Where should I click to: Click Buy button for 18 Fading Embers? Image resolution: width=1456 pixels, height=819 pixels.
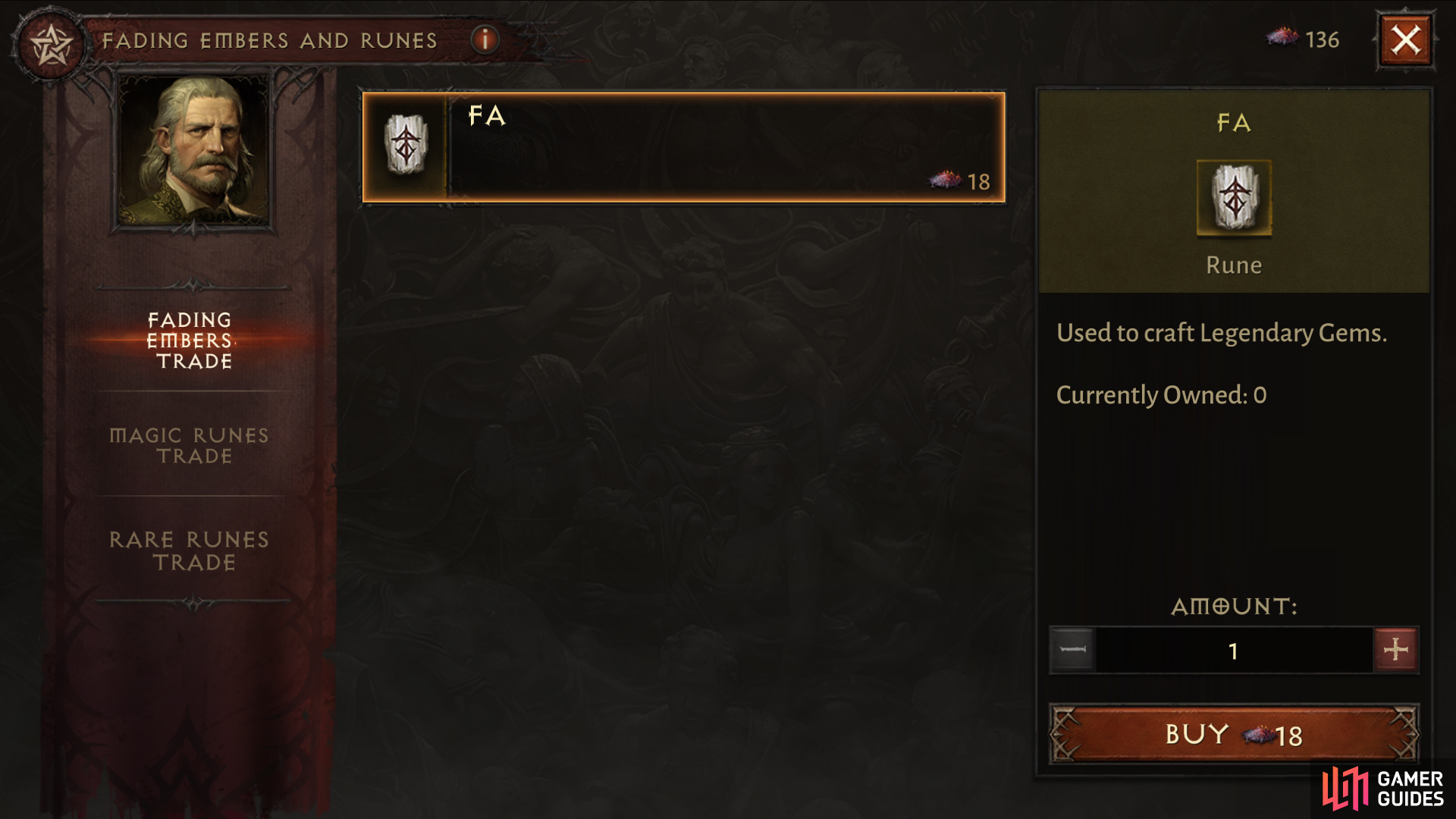click(x=1235, y=735)
